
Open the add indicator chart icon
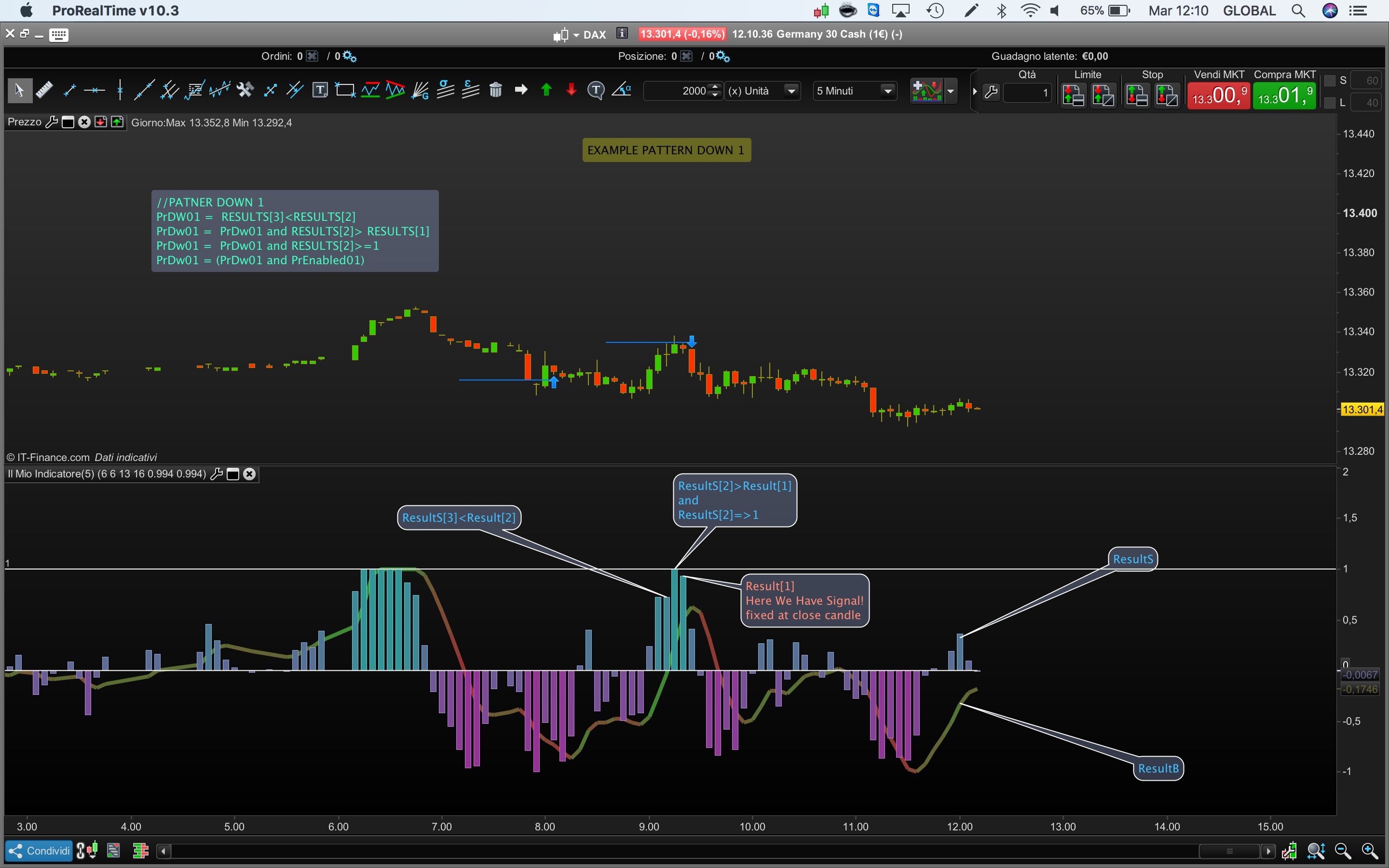click(926, 91)
